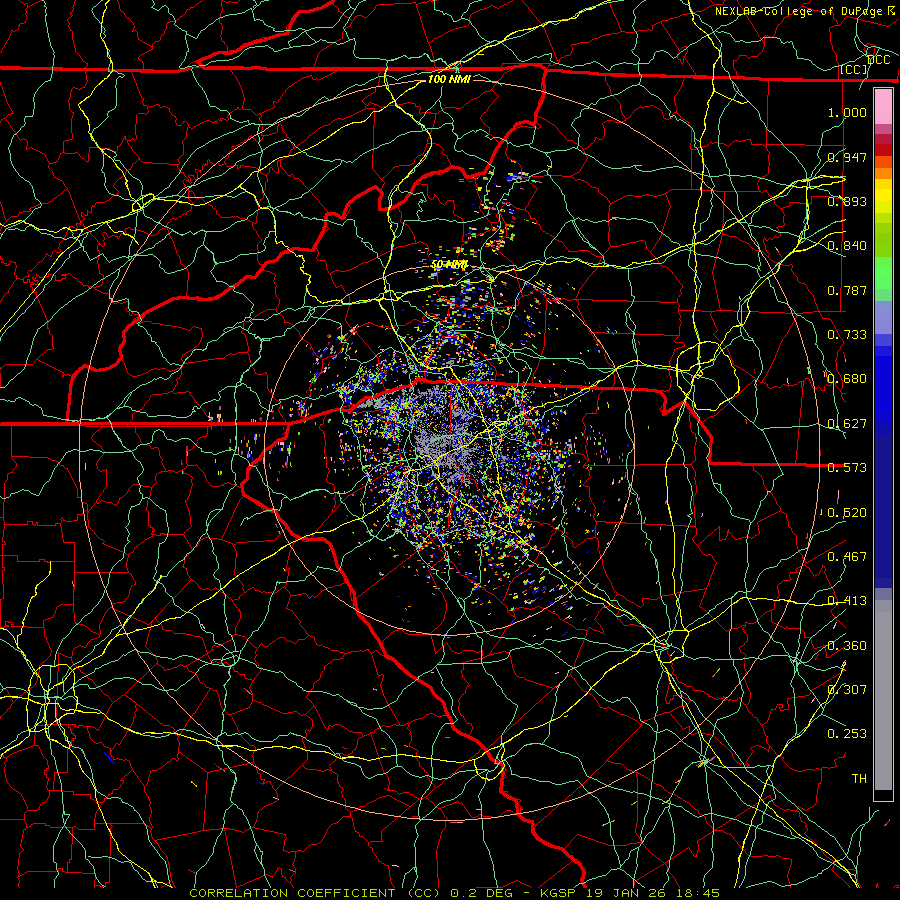This screenshot has width=900, height=900.
Task: Click the 0.680 scale value
Action: tap(847, 379)
